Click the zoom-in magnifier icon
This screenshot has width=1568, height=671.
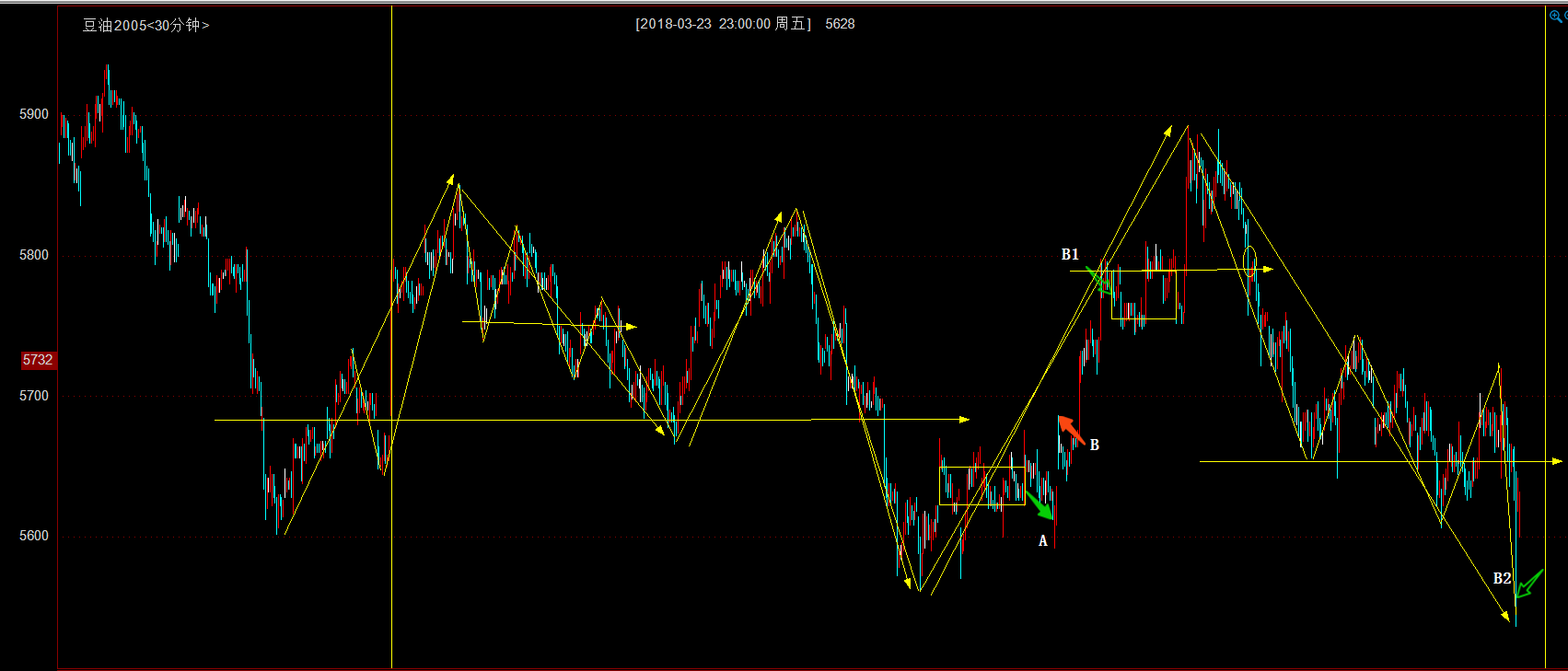click(1556, 17)
